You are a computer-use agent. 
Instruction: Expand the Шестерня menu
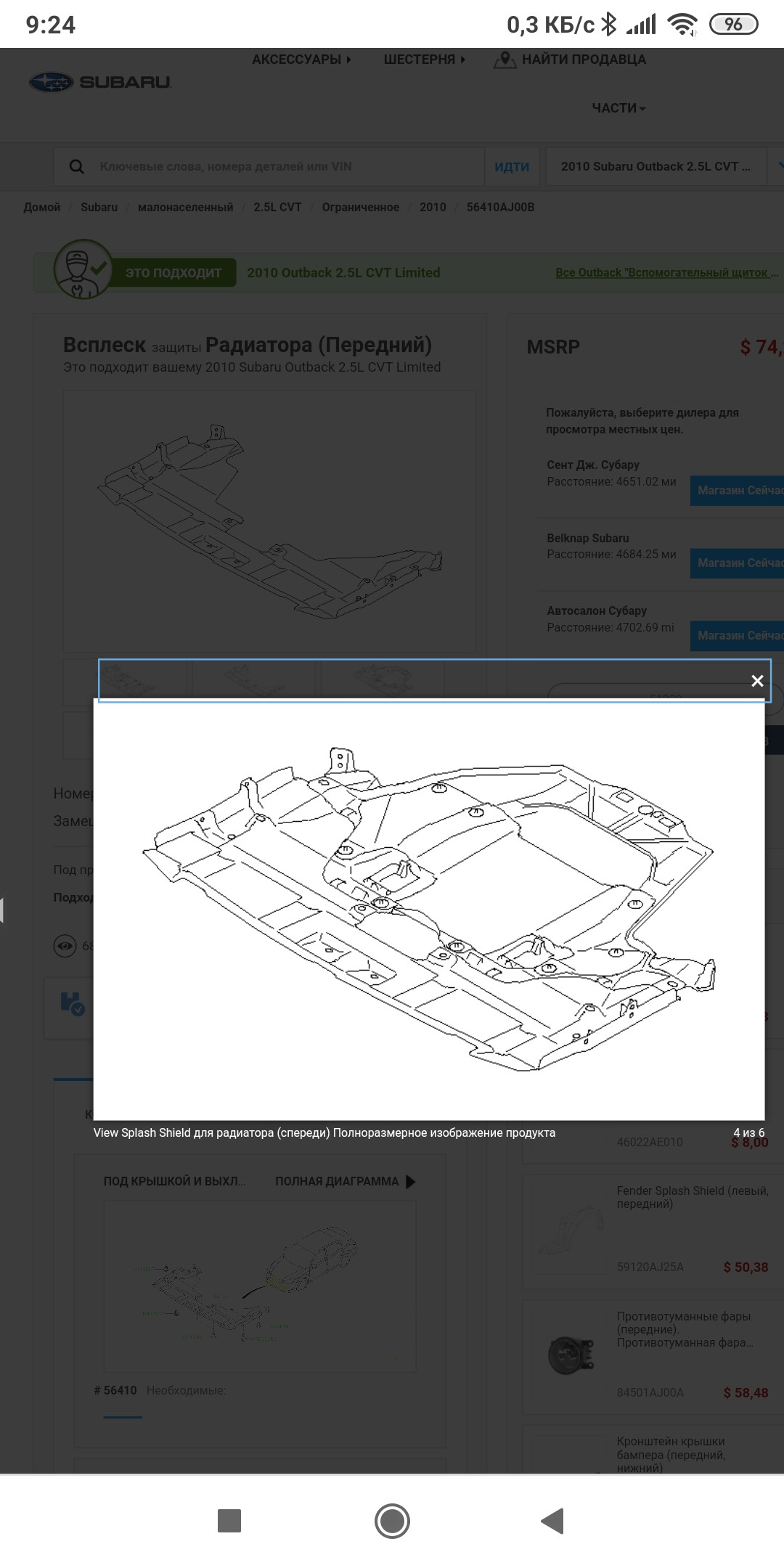pyautogui.click(x=424, y=60)
